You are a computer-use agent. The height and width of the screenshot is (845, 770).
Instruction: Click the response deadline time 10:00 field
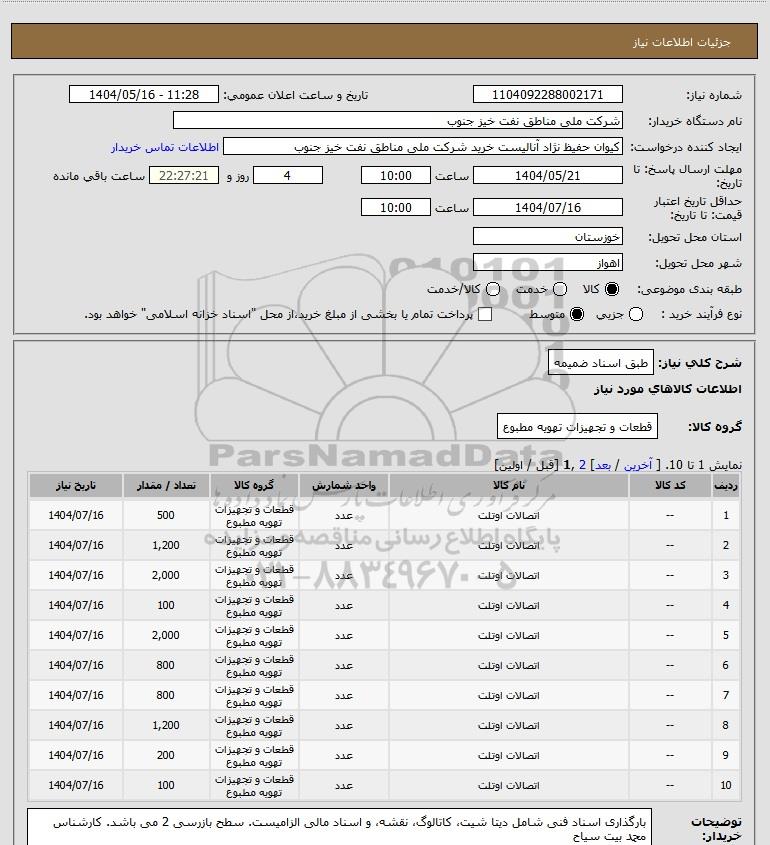396,175
